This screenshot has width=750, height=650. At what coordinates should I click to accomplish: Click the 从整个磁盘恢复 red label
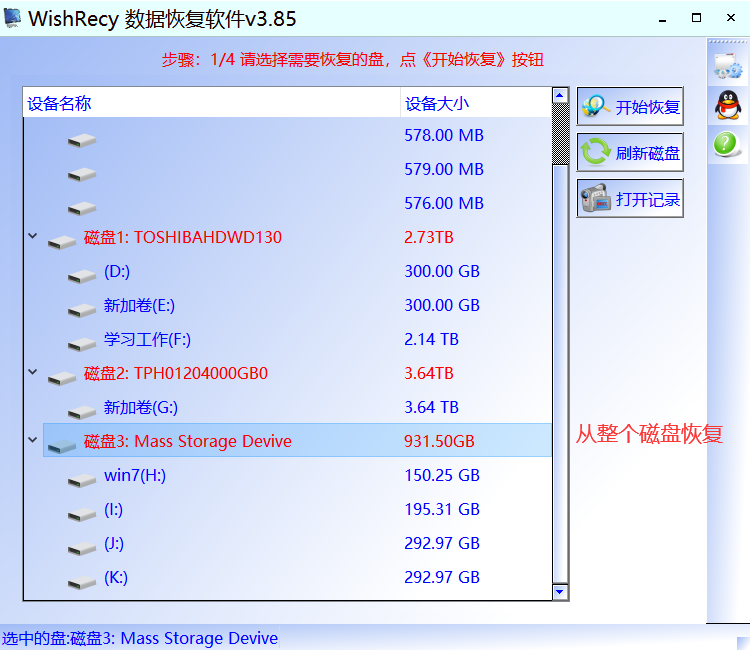(x=649, y=434)
